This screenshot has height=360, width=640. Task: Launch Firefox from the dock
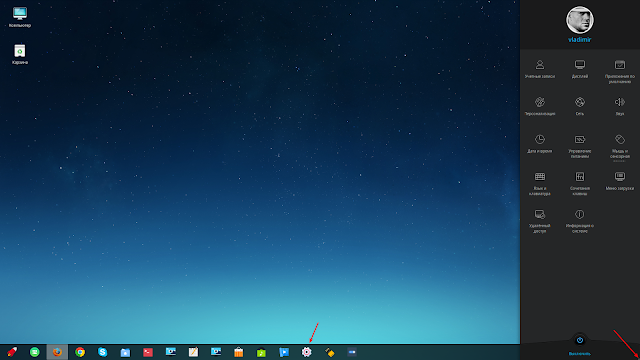point(57,352)
